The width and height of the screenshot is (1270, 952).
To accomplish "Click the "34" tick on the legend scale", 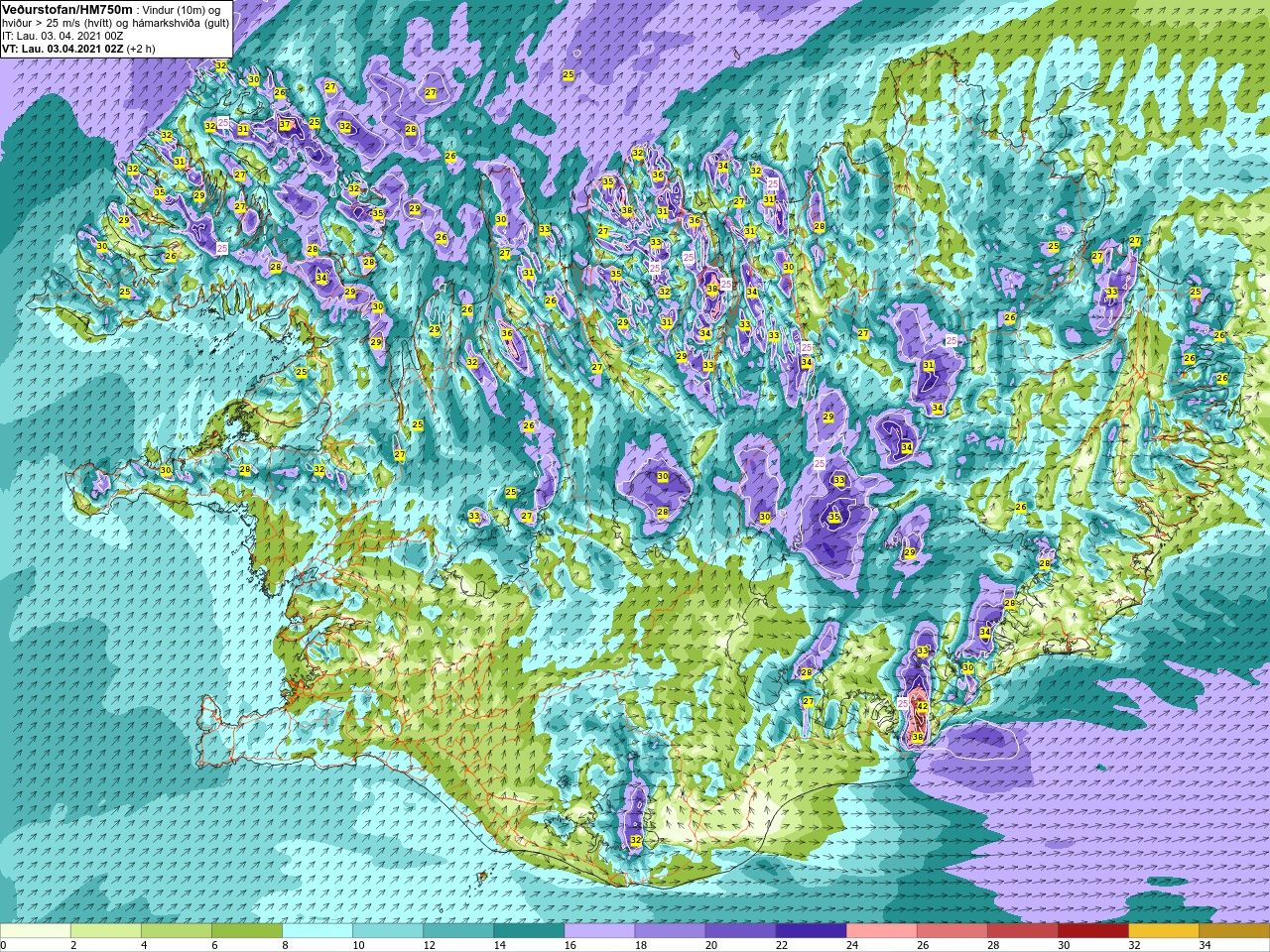I will [x=1204, y=945].
